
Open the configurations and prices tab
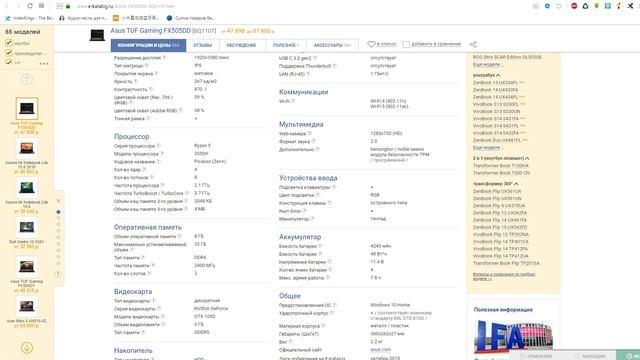pyautogui.click(x=148, y=45)
